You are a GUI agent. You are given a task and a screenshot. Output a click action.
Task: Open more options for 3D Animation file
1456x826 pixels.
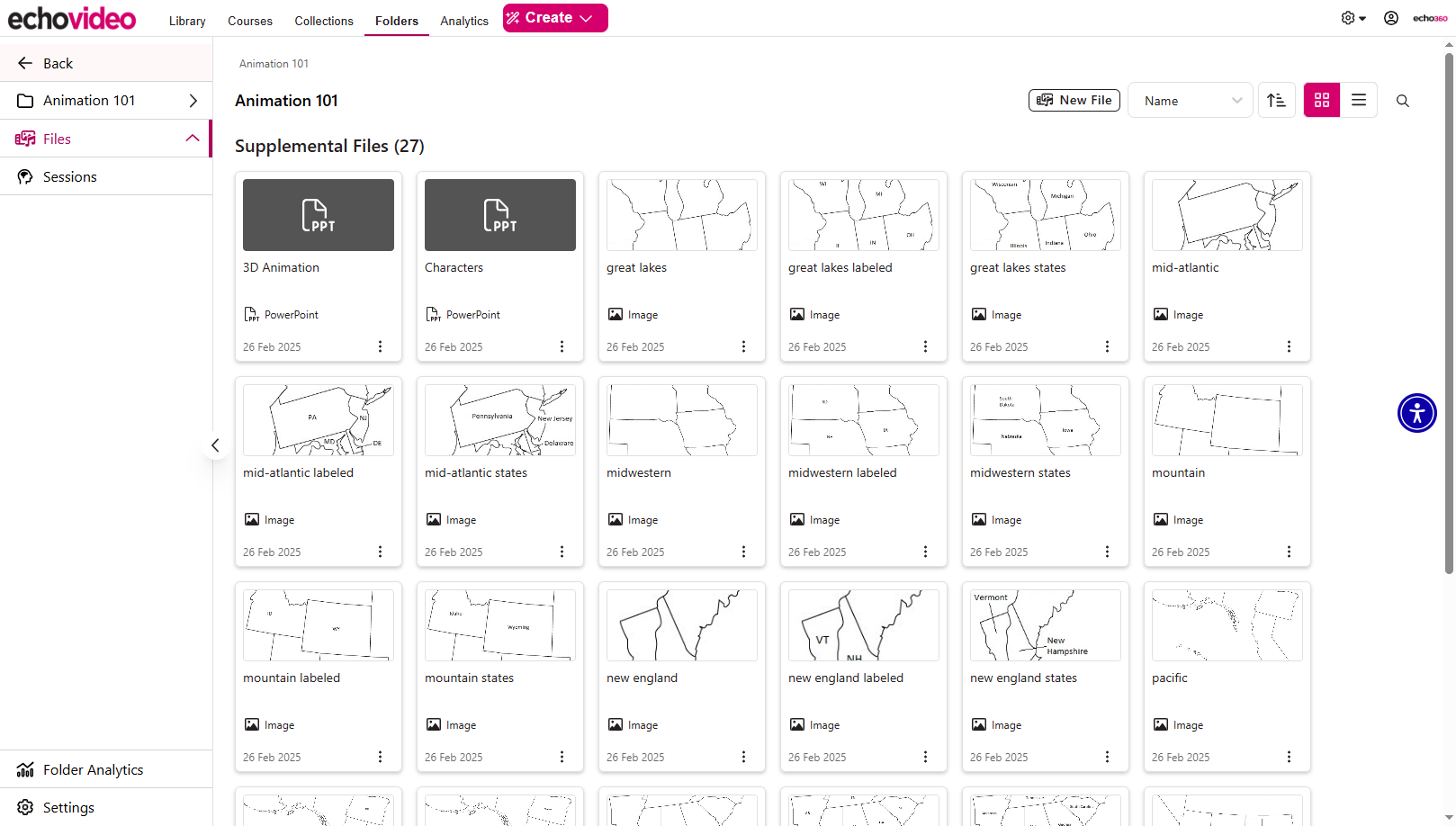pos(380,346)
